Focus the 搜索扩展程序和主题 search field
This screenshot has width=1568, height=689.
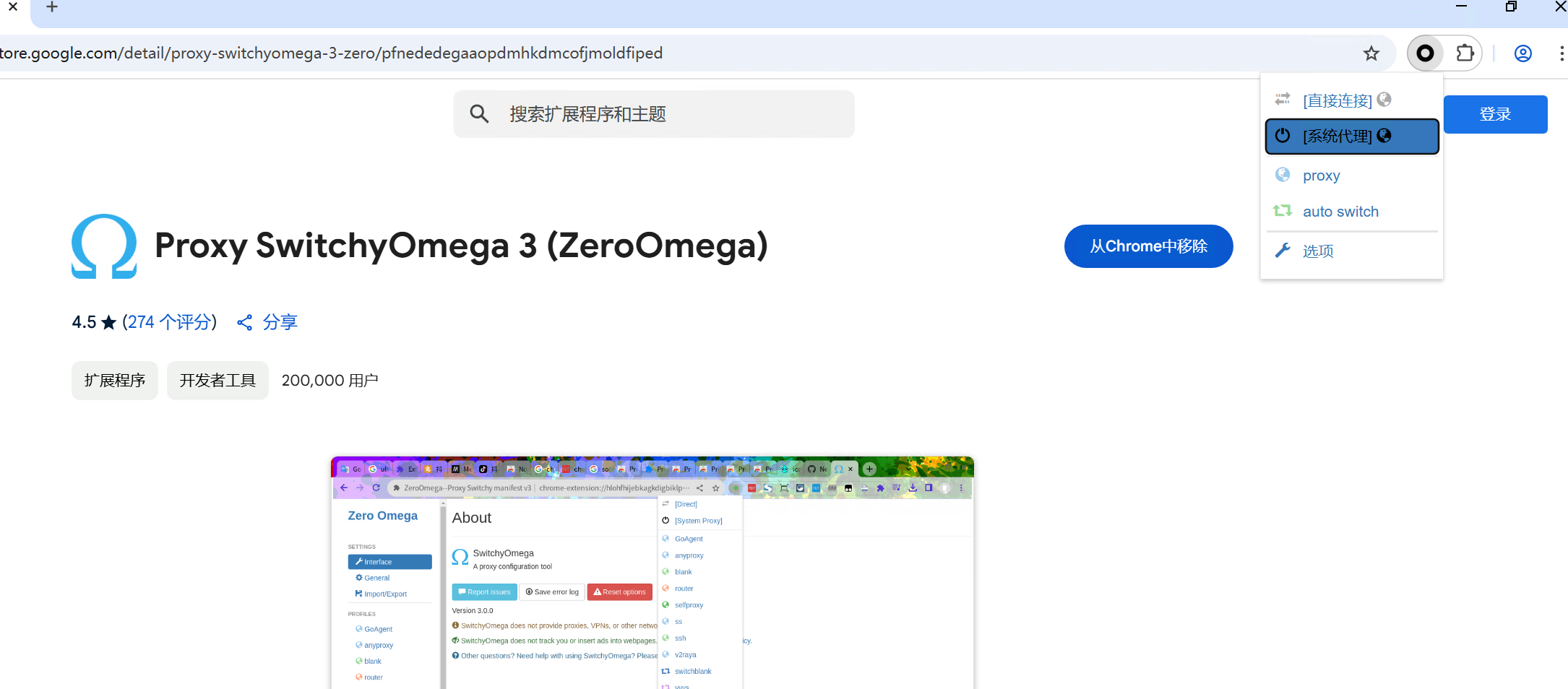(672, 114)
